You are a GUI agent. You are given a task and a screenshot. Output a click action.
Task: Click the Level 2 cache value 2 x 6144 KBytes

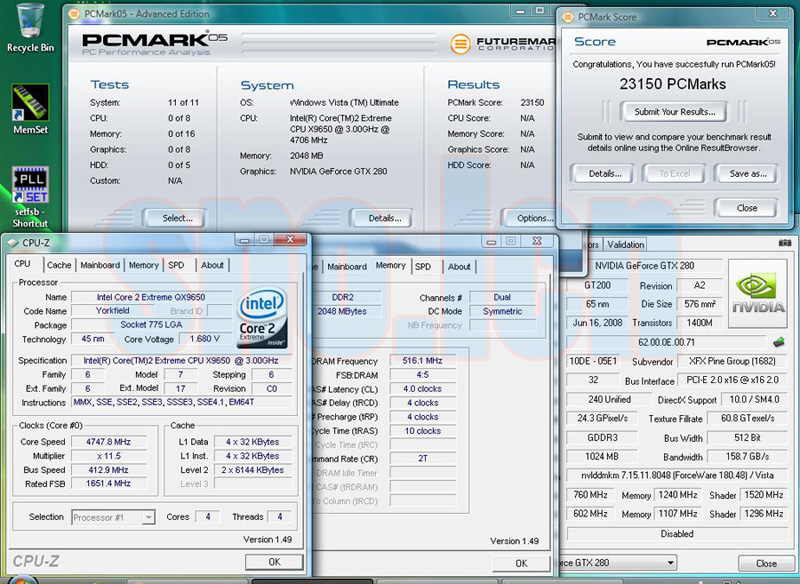click(x=253, y=470)
